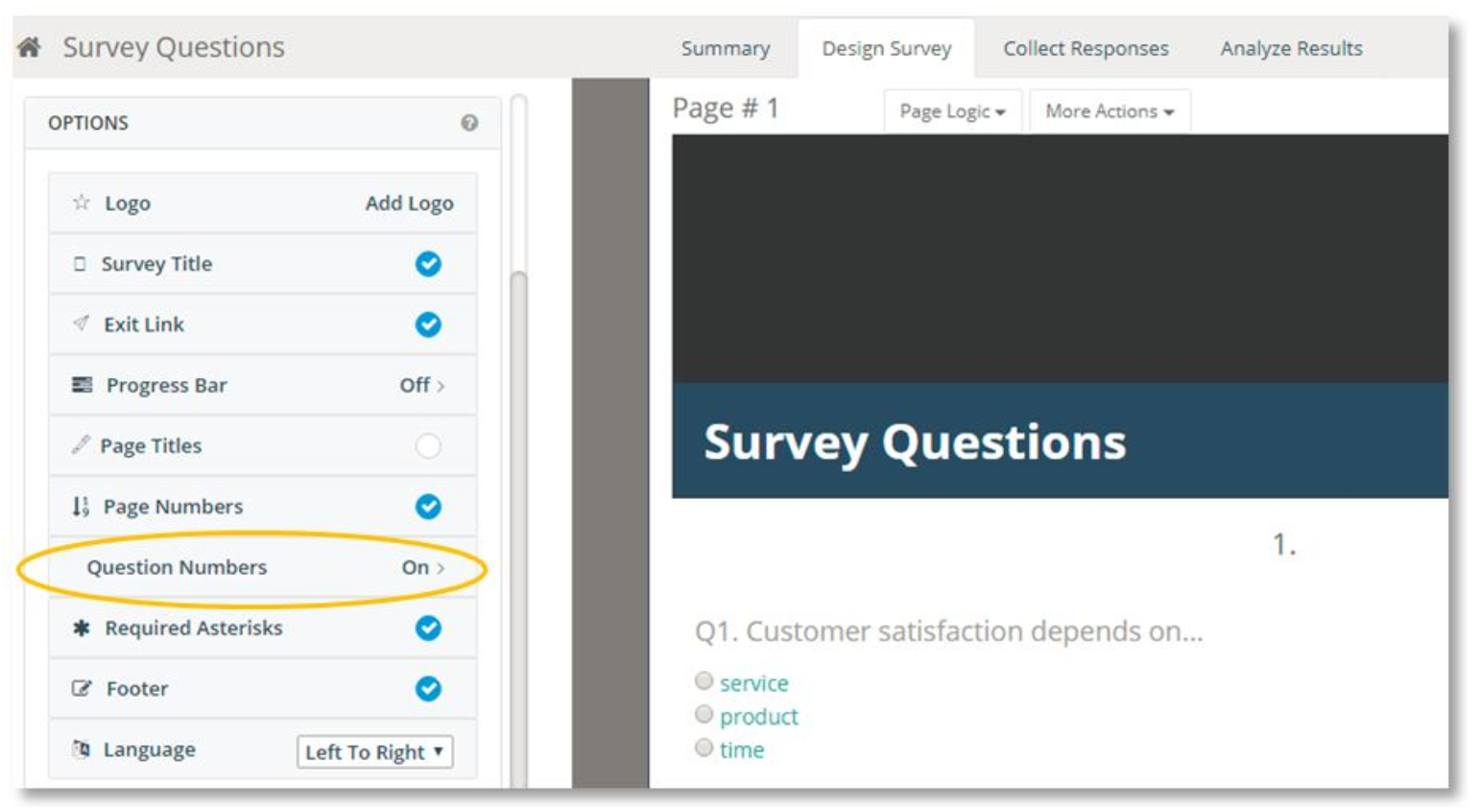
Task: Click the Progress Bar row icon
Action: click(x=83, y=385)
